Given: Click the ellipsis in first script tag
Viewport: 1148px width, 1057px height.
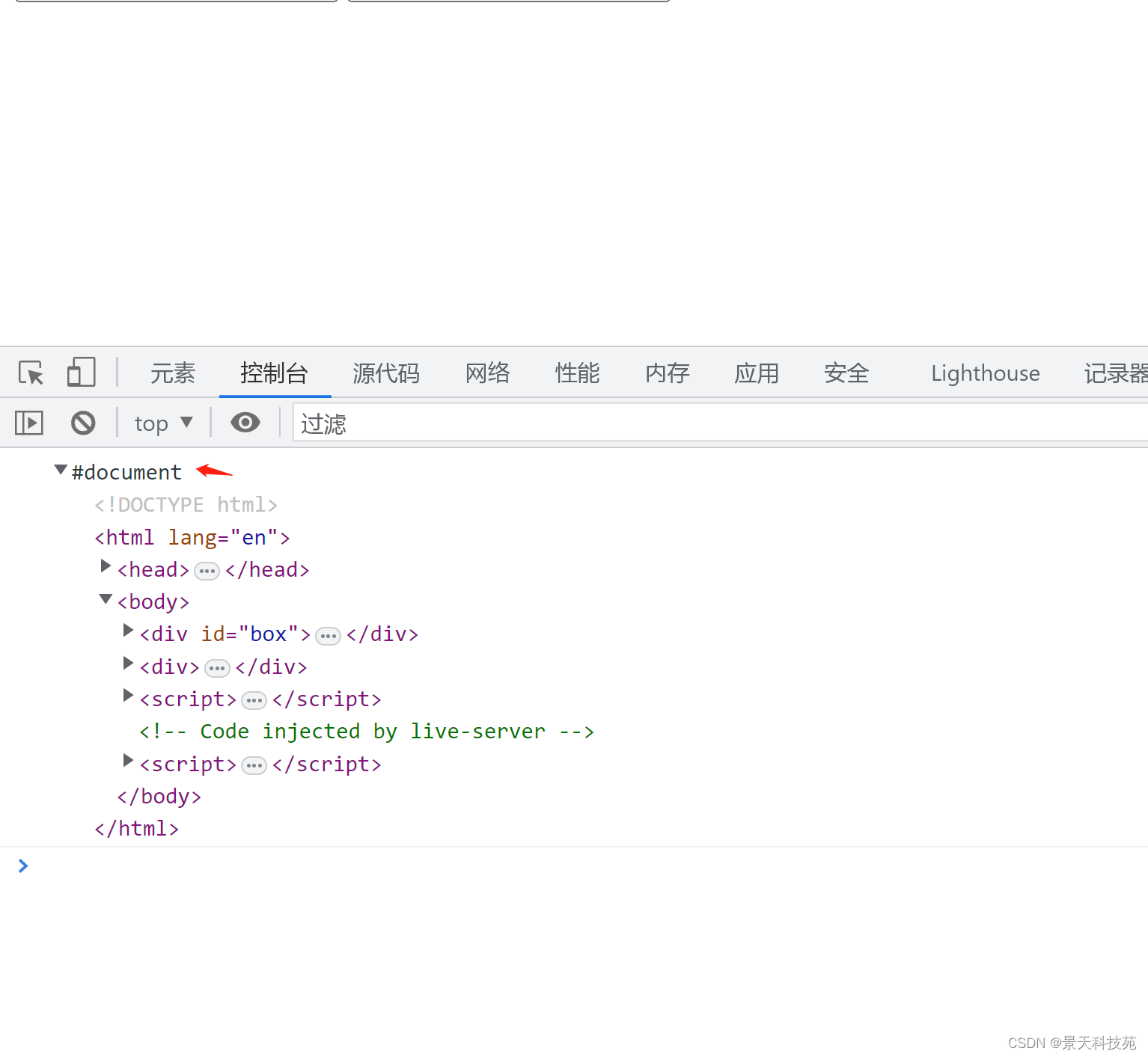Looking at the screenshot, I should [254, 701].
